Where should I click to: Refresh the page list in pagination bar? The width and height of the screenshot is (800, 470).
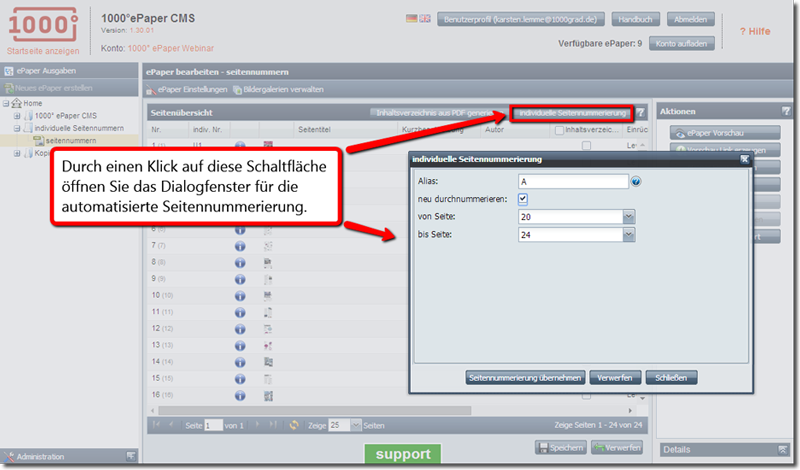click(294, 425)
